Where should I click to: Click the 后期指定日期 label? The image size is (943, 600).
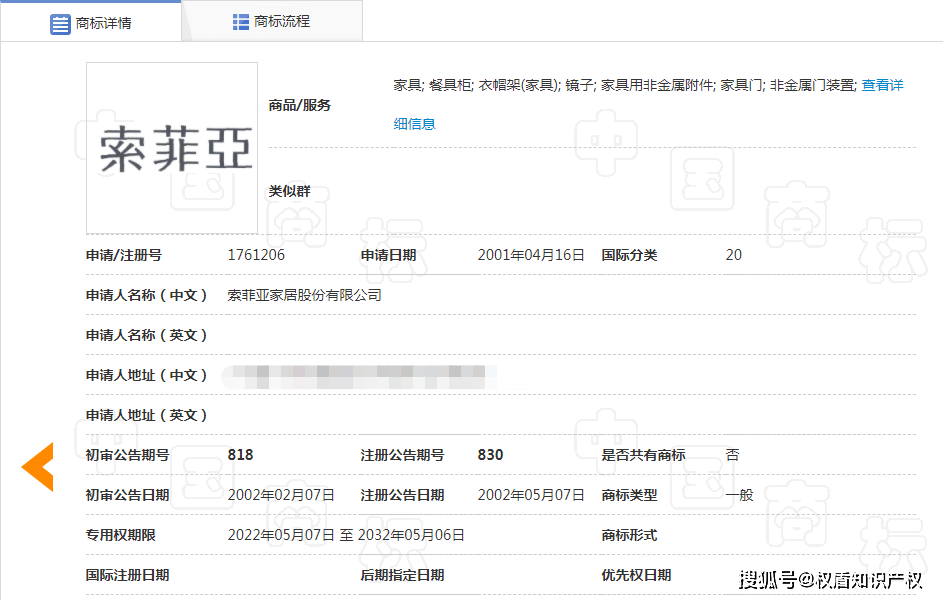[x=402, y=575]
